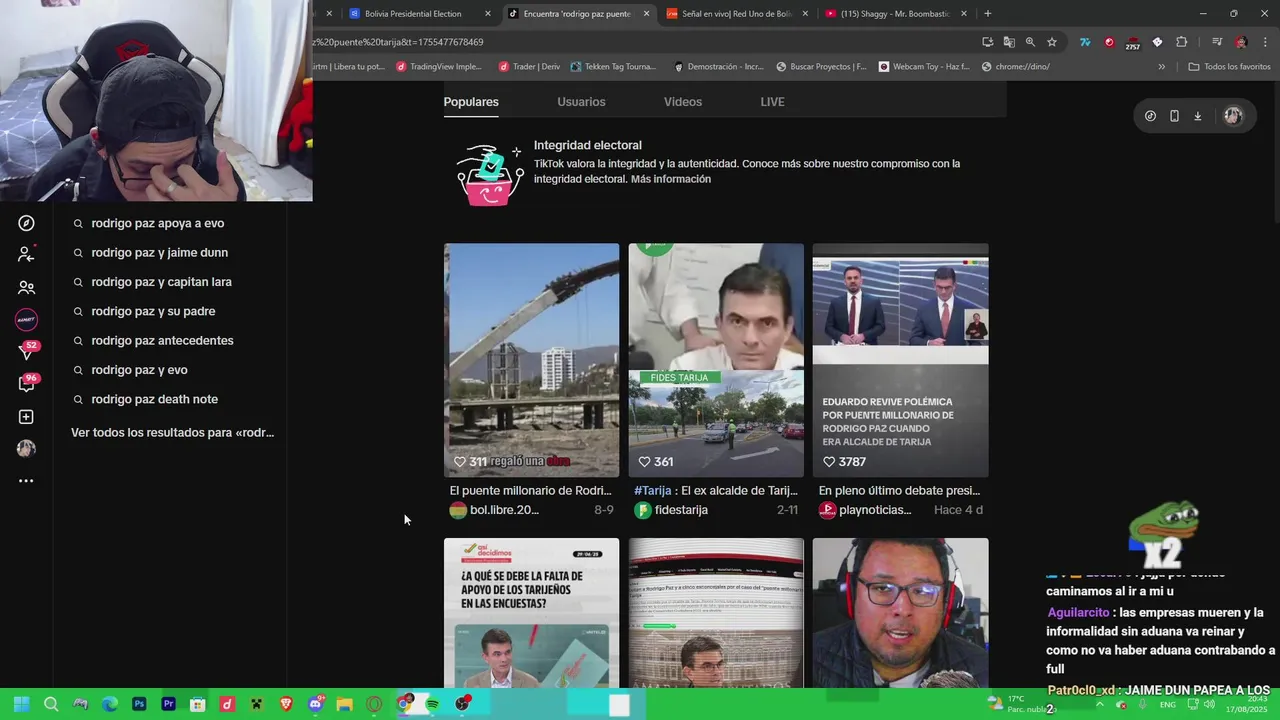Expand hidden bookmarks chevron

[1161, 67]
